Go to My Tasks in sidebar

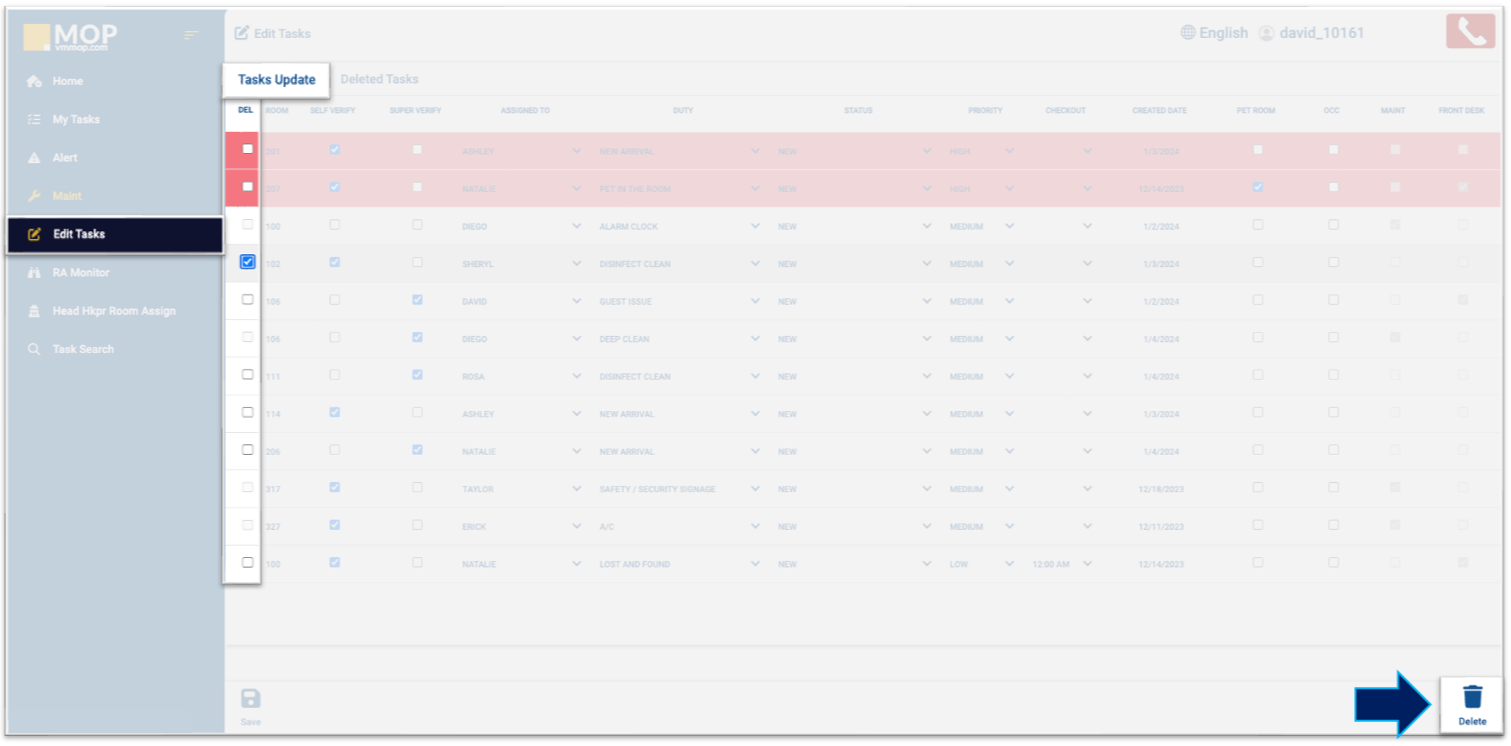pyautogui.click(x=76, y=120)
